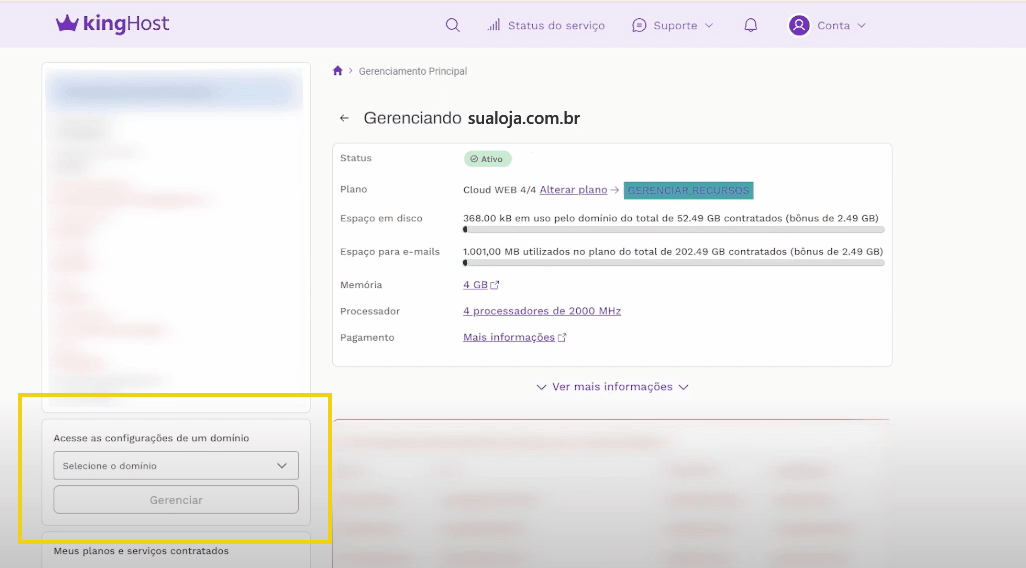
Task: Click external link icon next to 4 GB
Action: click(495, 285)
